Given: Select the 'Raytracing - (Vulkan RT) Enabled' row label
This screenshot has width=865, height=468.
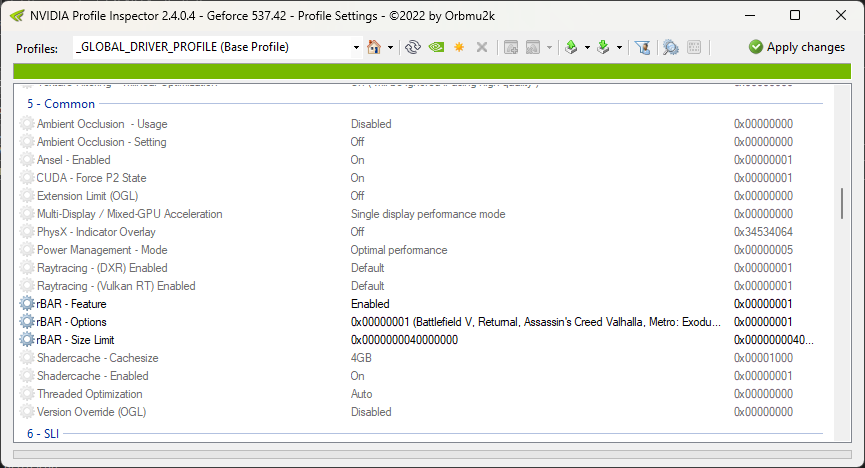Looking at the screenshot, I should pos(116,286).
